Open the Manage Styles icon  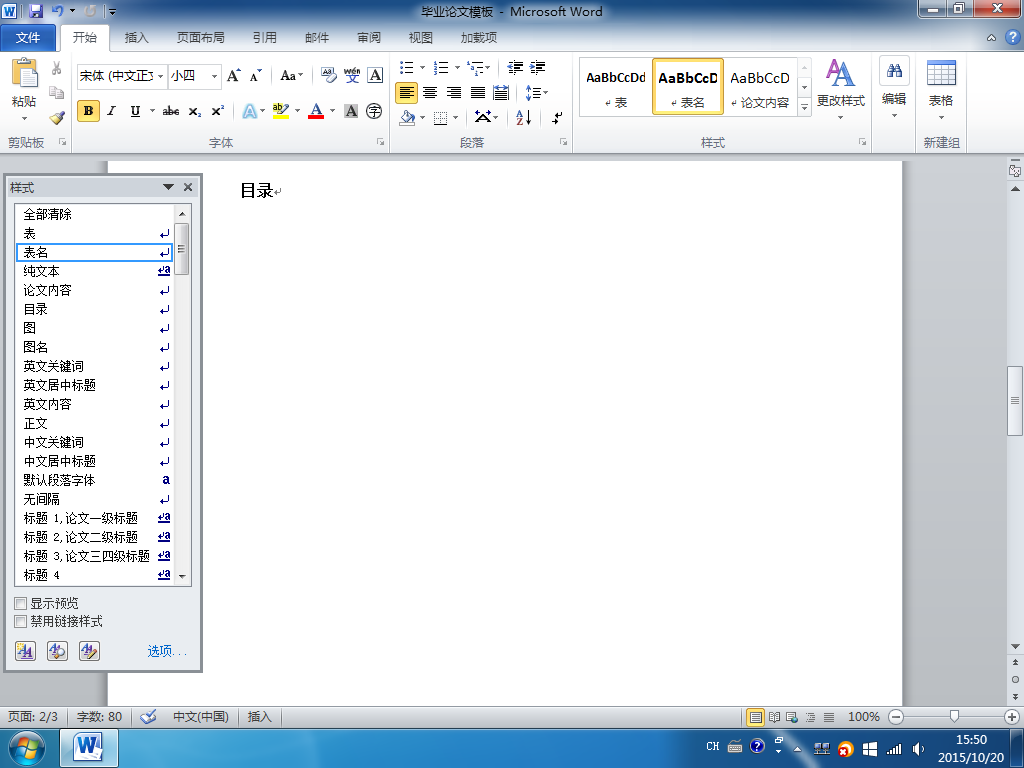click(x=89, y=651)
